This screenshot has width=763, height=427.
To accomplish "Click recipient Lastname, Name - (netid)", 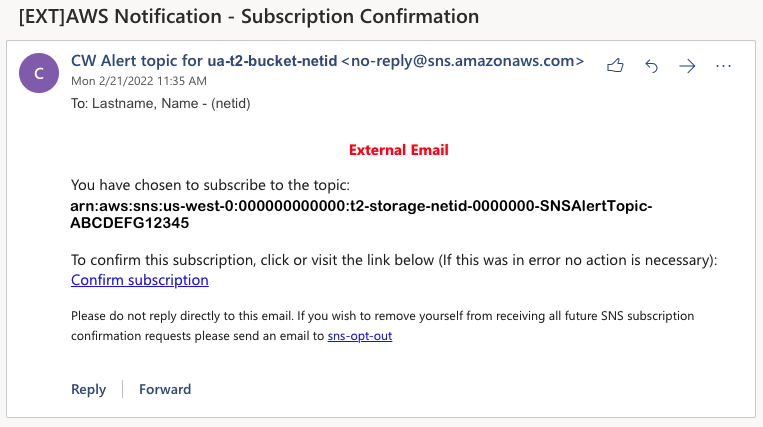I will click(161, 104).
